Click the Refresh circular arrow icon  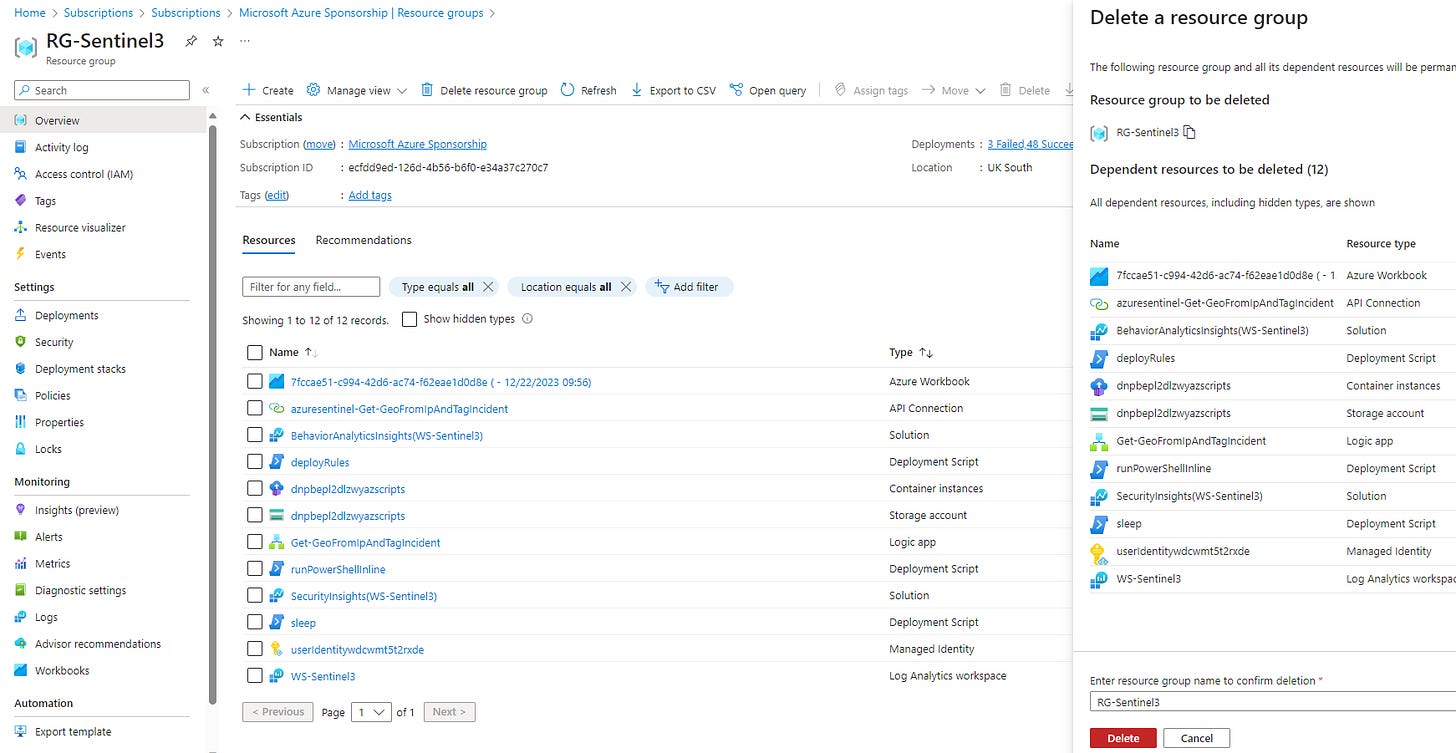coord(567,90)
